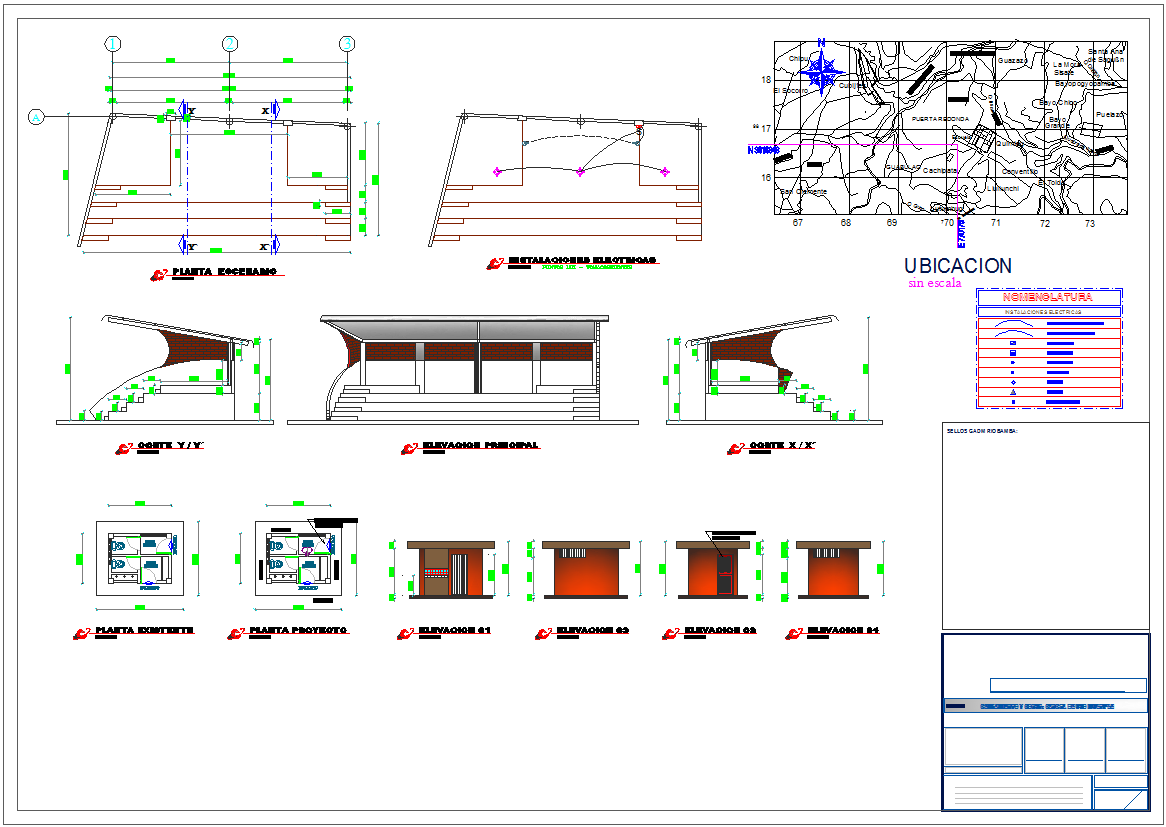1166x827 pixels.
Task: Select grid axis bubble 2 in stage plan
Action: pyautogui.click(x=230, y=44)
